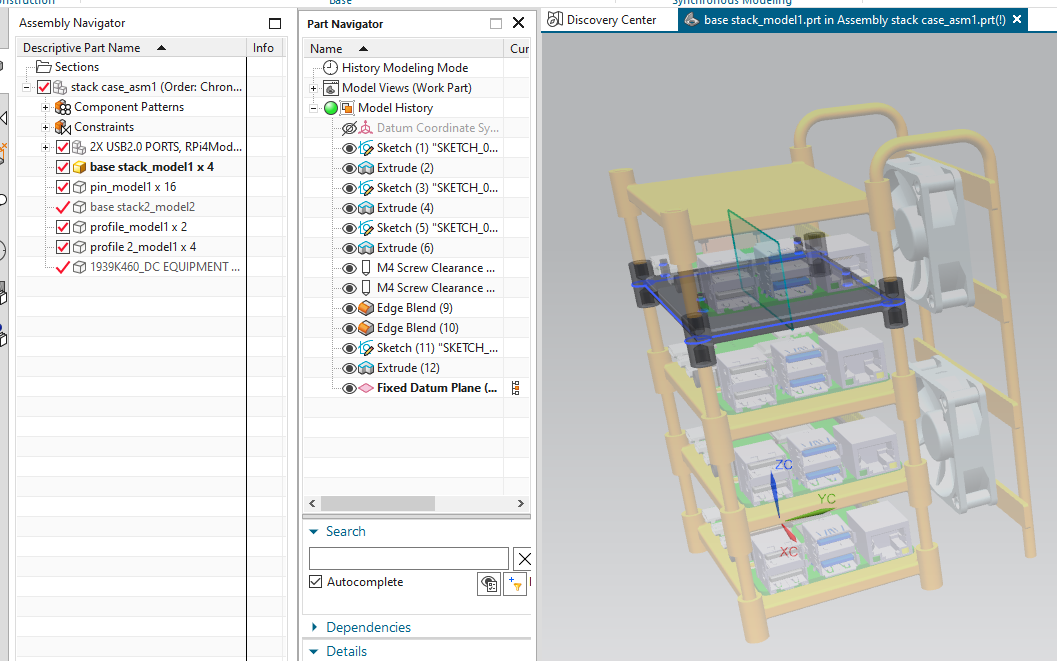The width and height of the screenshot is (1057, 661).
Task: Expand the Dependencies section
Action: tap(314, 627)
